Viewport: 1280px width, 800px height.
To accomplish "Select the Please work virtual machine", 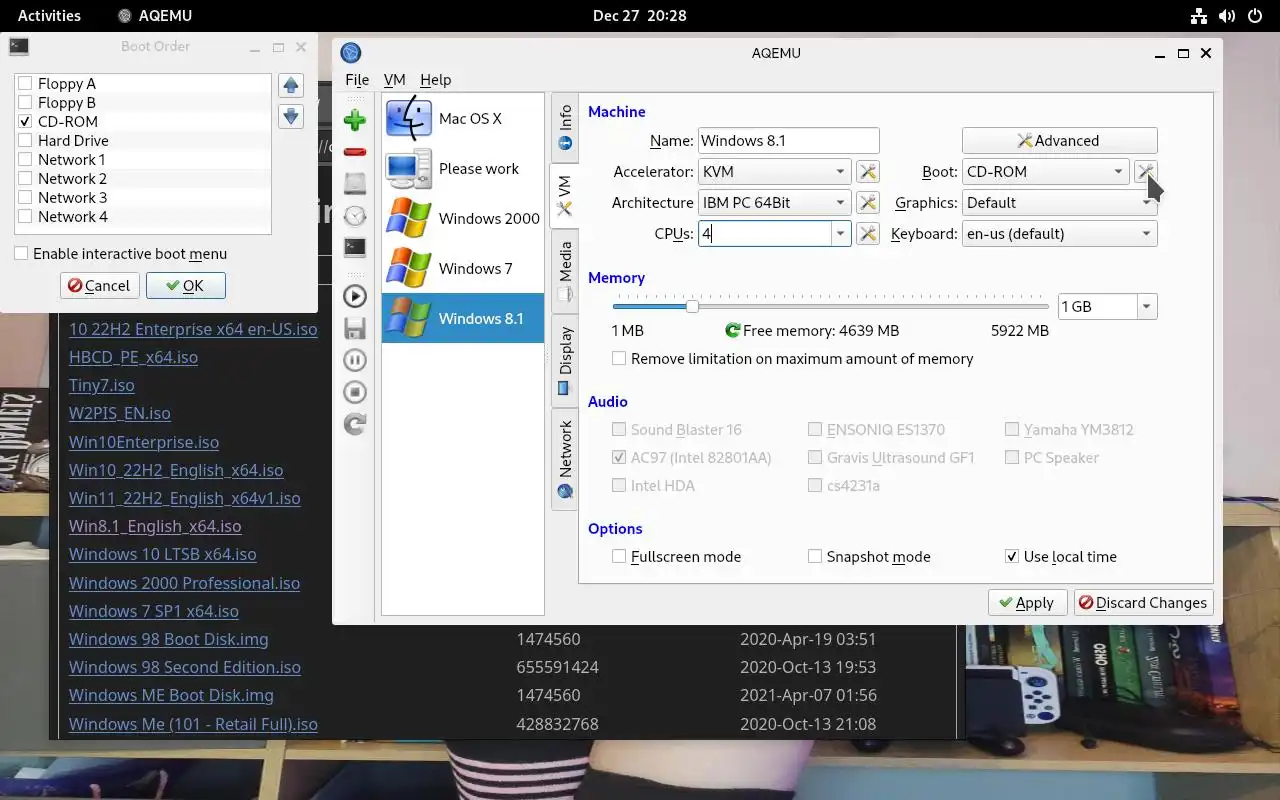I will pyautogui.click(x=463, y=168).
